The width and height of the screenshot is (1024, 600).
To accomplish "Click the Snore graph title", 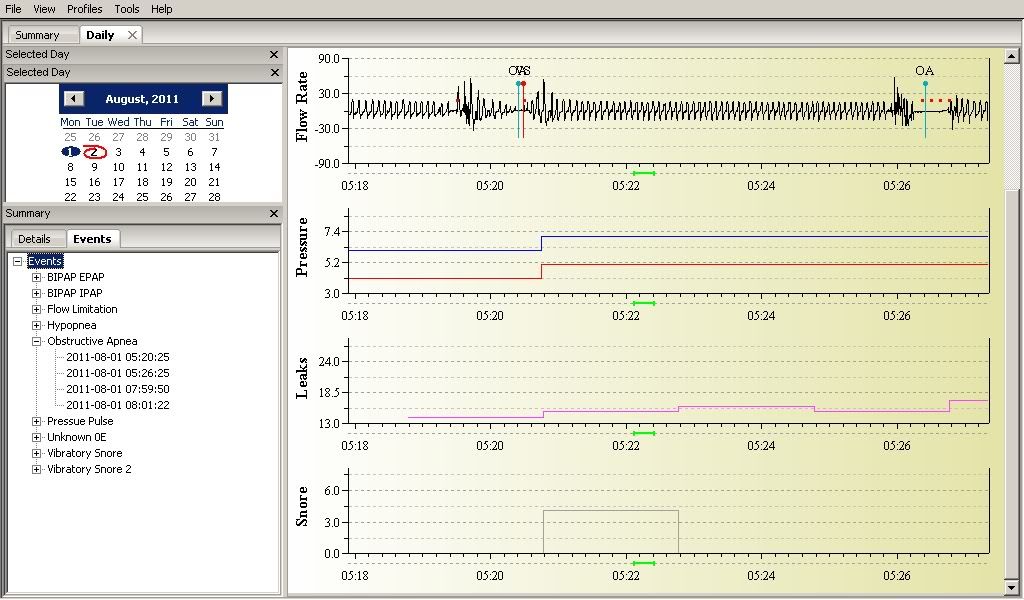I will coord(302,506).
